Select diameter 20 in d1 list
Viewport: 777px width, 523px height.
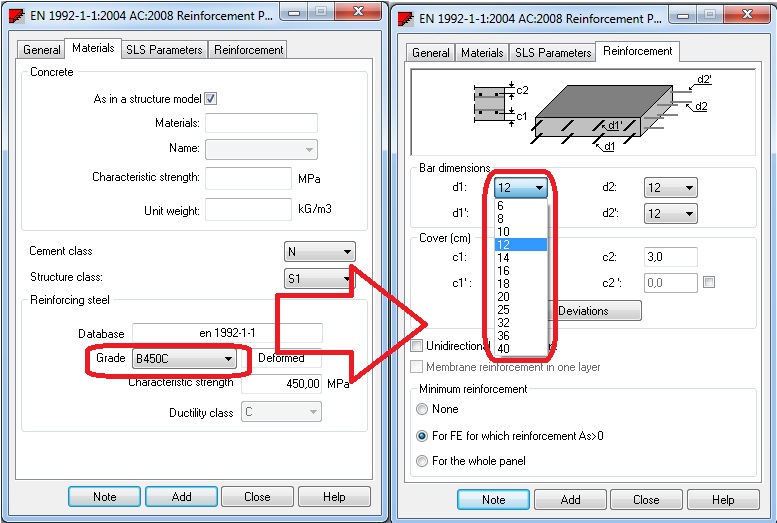(x=521, y=296)
